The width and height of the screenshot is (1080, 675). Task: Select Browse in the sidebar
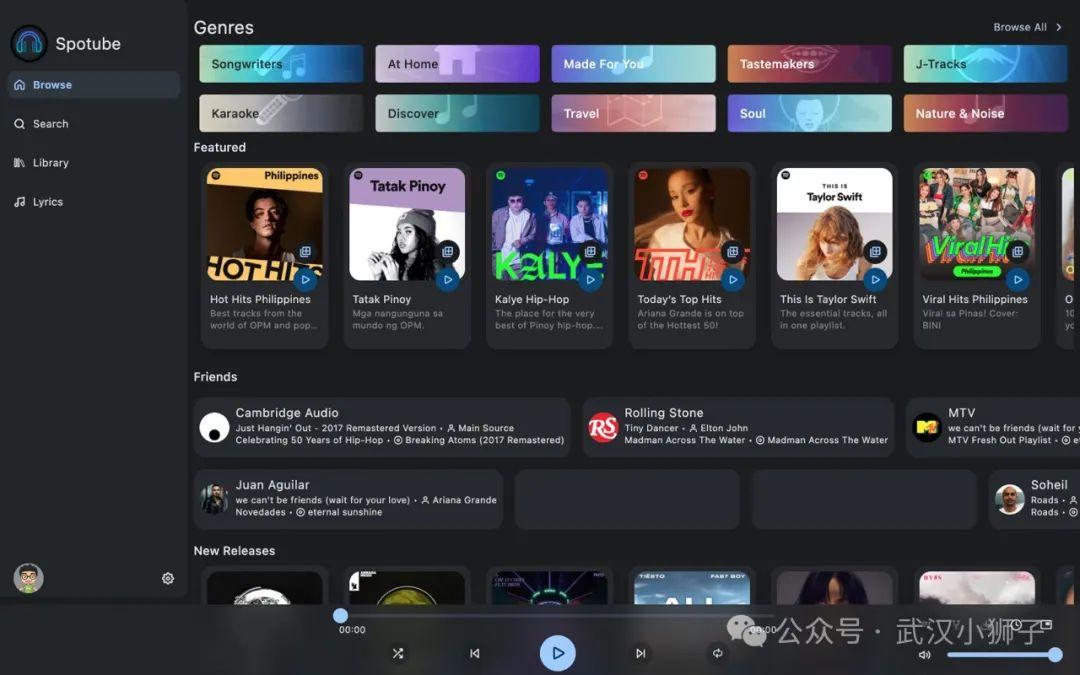(53, 84)
